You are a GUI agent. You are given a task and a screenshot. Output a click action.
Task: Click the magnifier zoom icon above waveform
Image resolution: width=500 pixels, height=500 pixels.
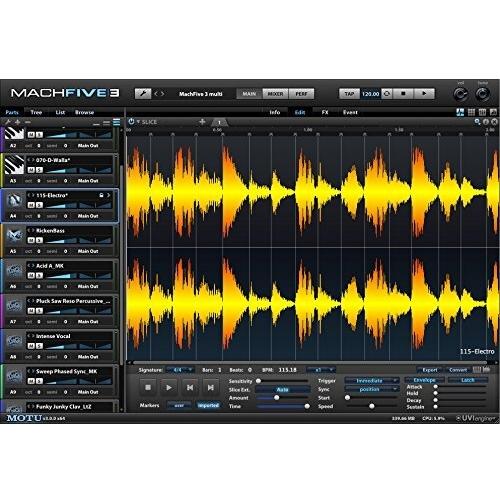[x=477, y=122]
